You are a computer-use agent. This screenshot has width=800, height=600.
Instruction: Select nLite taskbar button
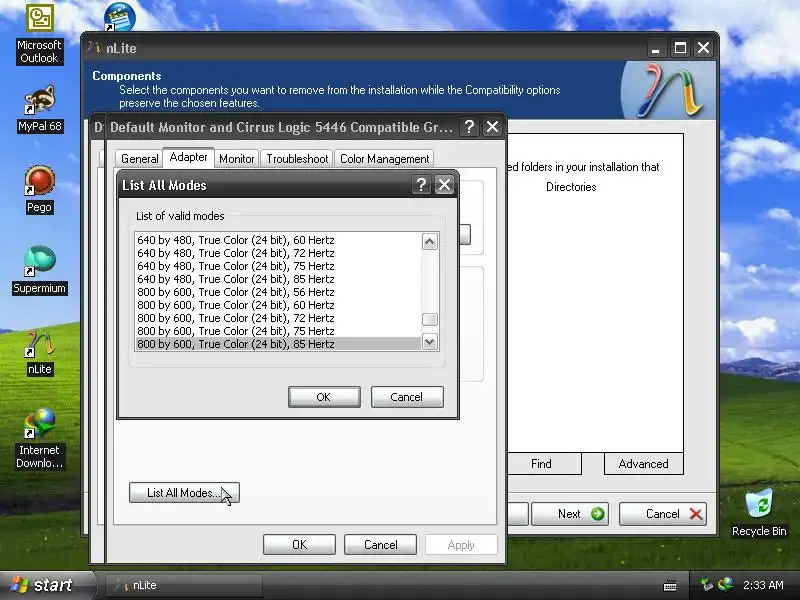184,585
